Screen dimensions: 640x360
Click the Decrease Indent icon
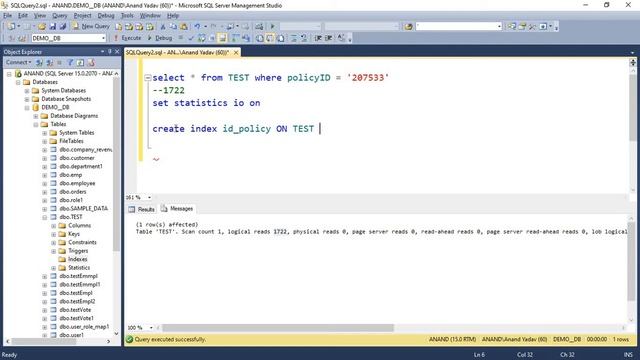(x=318, y=38)
